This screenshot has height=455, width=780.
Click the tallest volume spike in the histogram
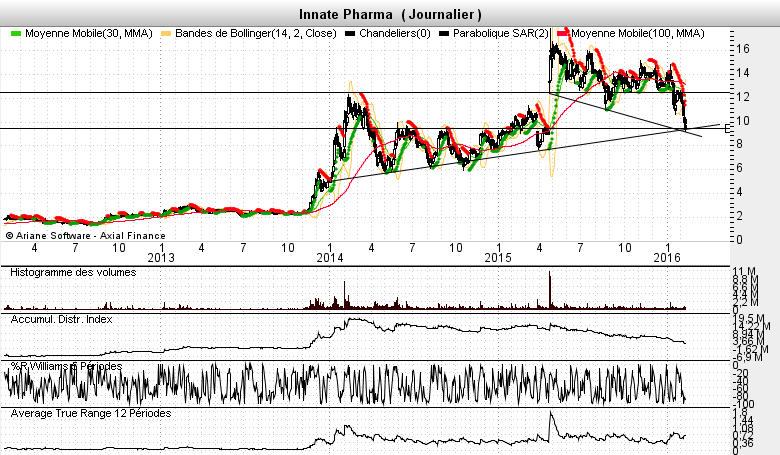click(550, 290)
